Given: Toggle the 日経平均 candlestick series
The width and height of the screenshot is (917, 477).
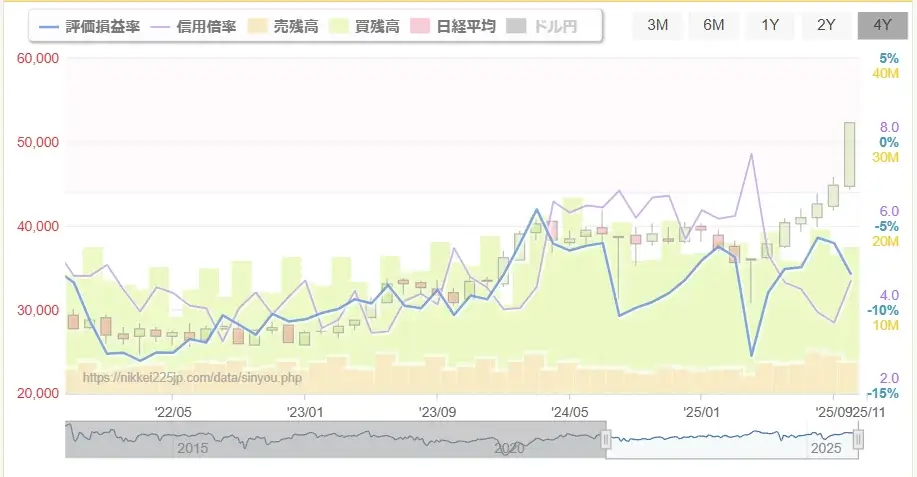Looking at the screenshot, I should (x=456, y=26).
